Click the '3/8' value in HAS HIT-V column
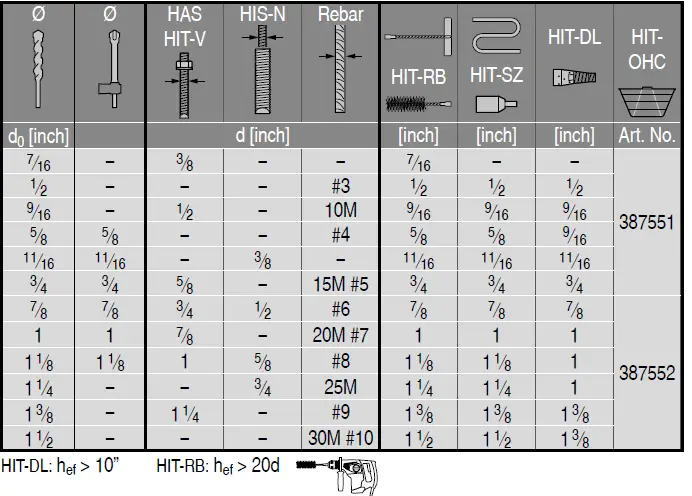 pyautogui.click(x=184, y=162)
